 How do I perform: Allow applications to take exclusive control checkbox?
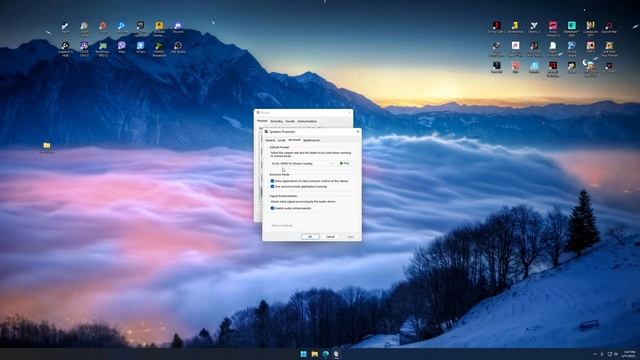pos(272,181)
